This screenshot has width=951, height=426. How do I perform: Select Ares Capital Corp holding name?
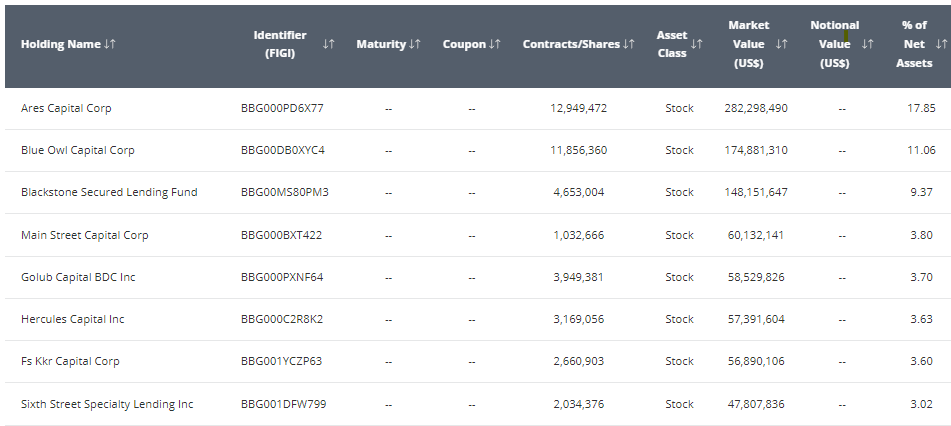66,108
